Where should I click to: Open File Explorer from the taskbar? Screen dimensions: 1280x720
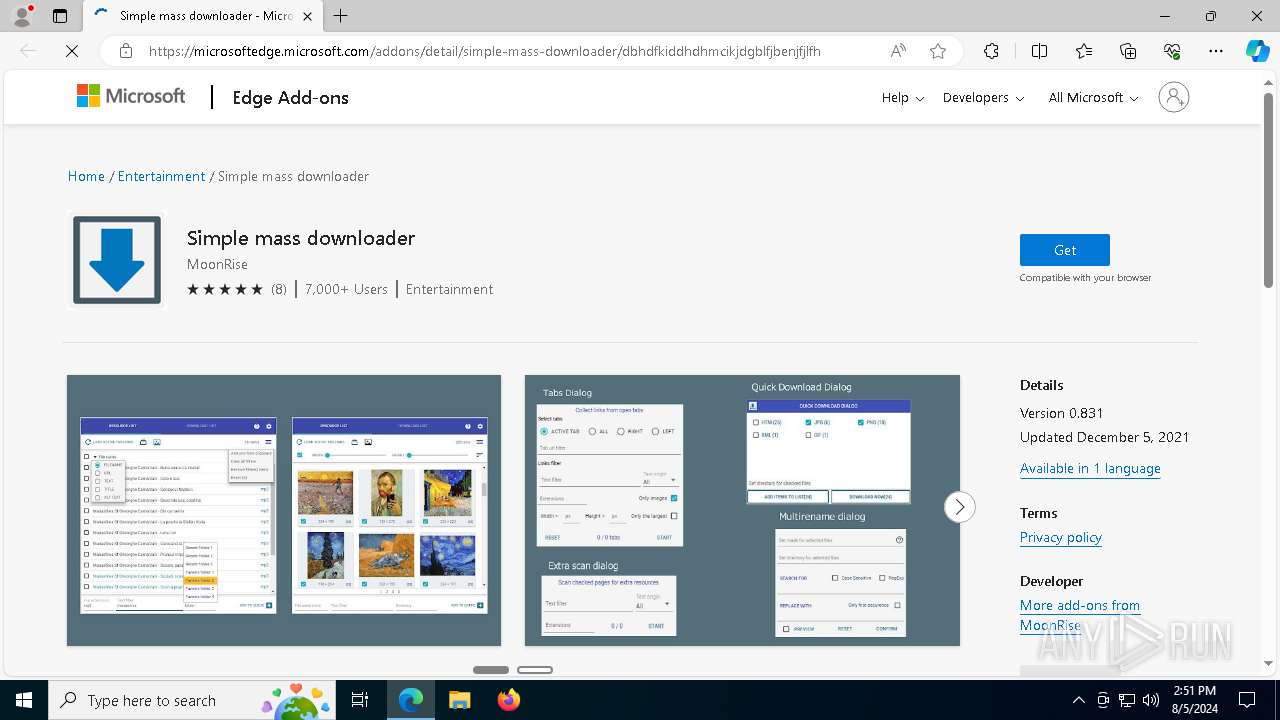459,700
